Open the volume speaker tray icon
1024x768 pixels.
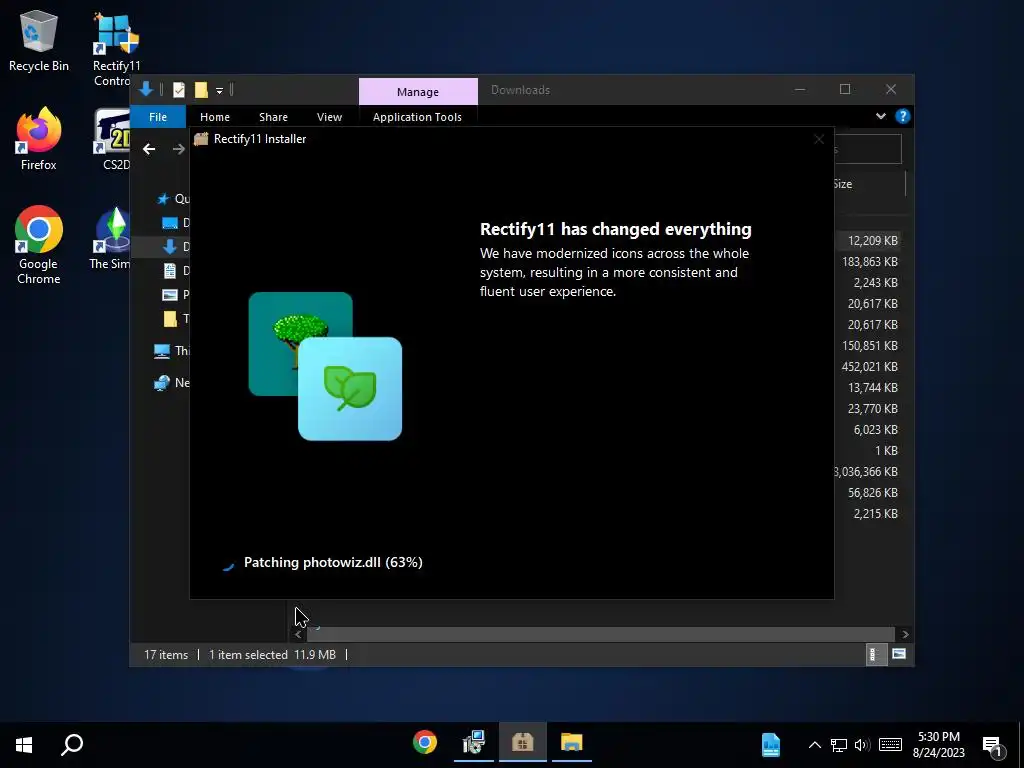click(862, 745)
